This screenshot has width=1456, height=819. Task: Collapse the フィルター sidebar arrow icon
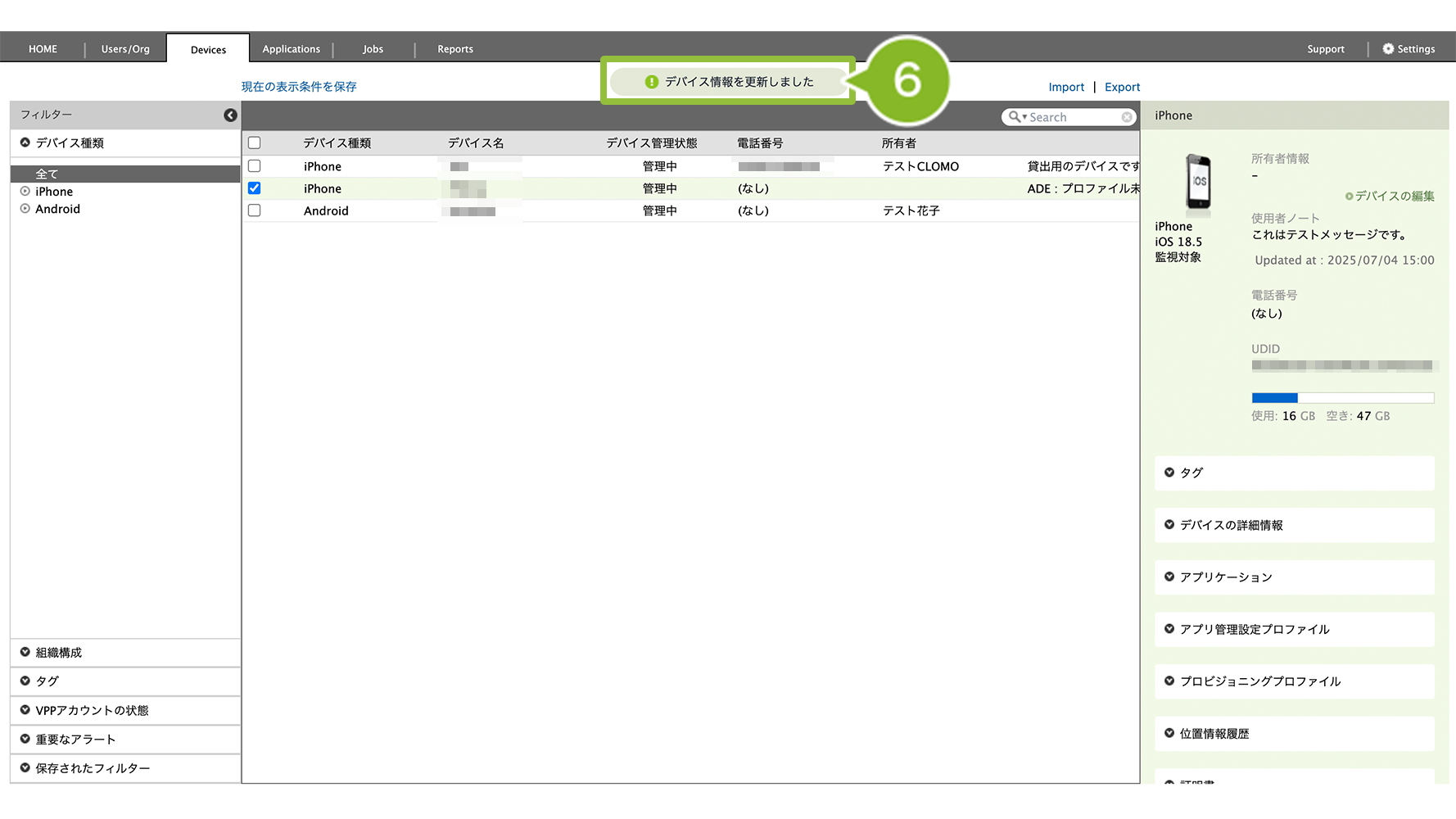click(230, 115)
